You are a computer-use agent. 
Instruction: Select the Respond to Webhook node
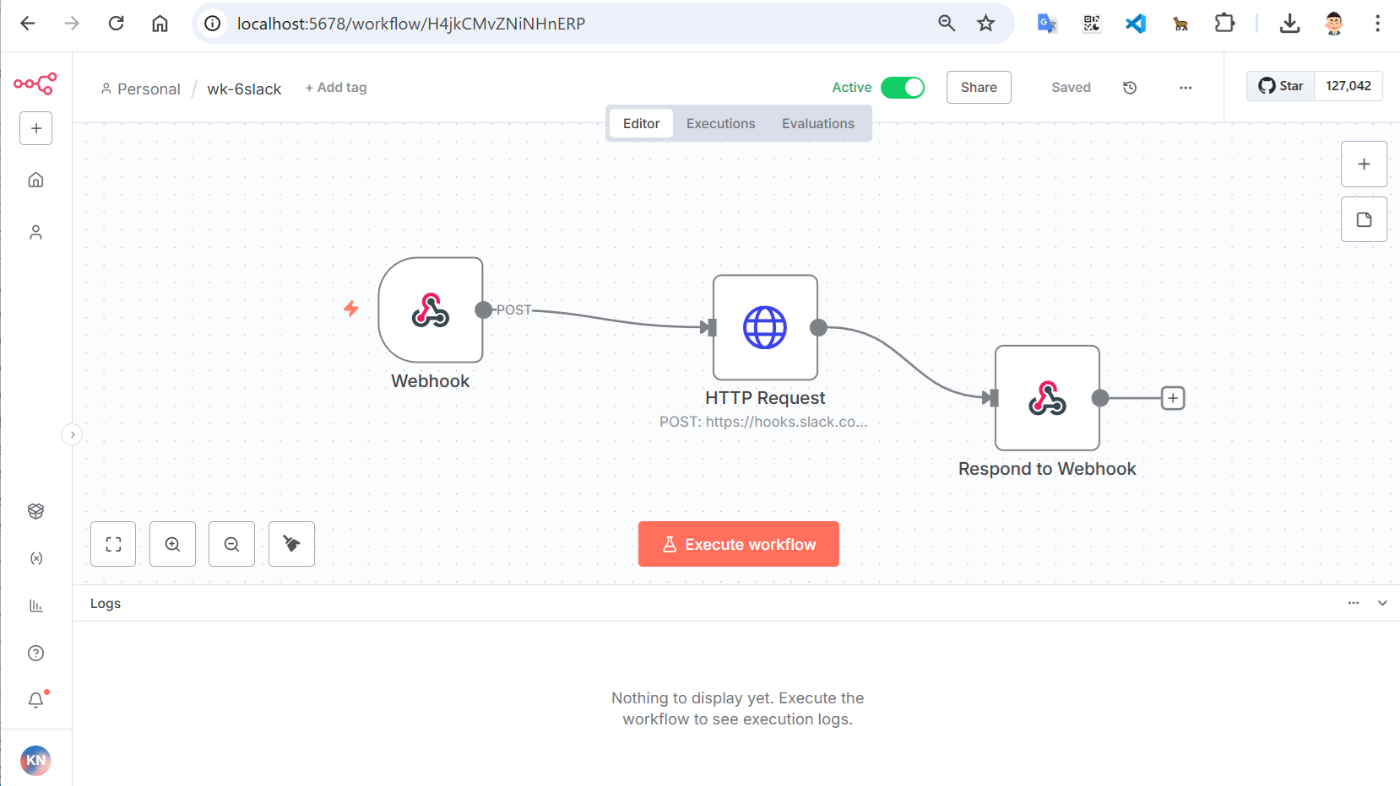(1047, 398)
